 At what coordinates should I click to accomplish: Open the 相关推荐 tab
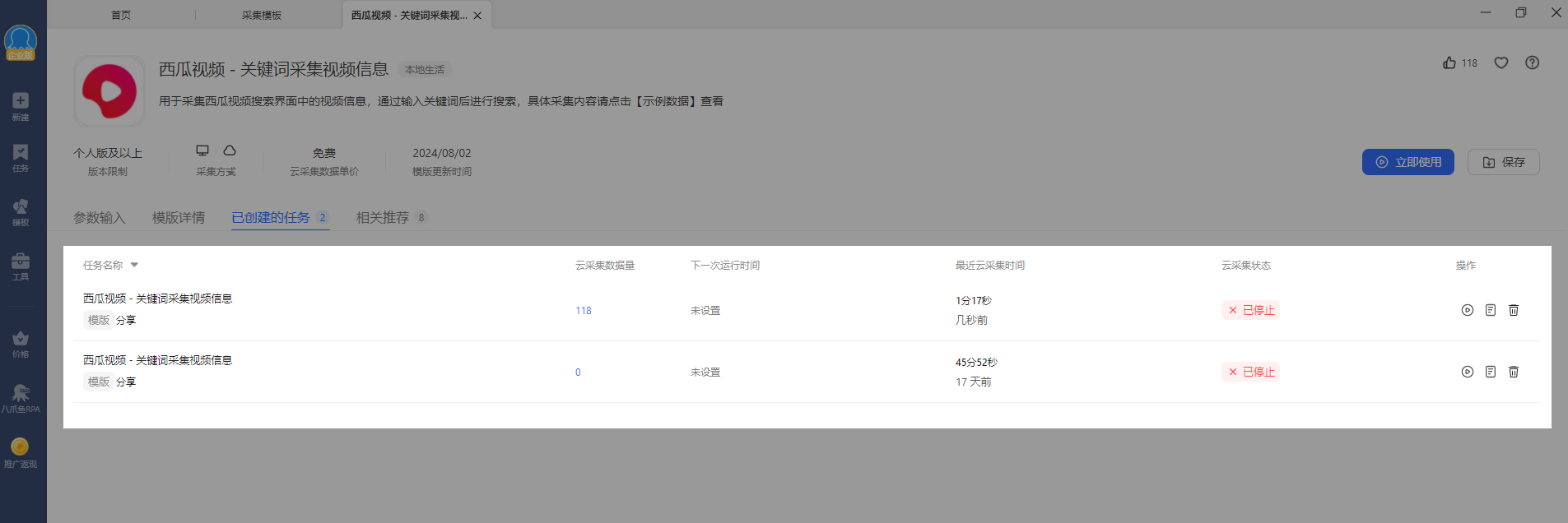pos(392,217)
